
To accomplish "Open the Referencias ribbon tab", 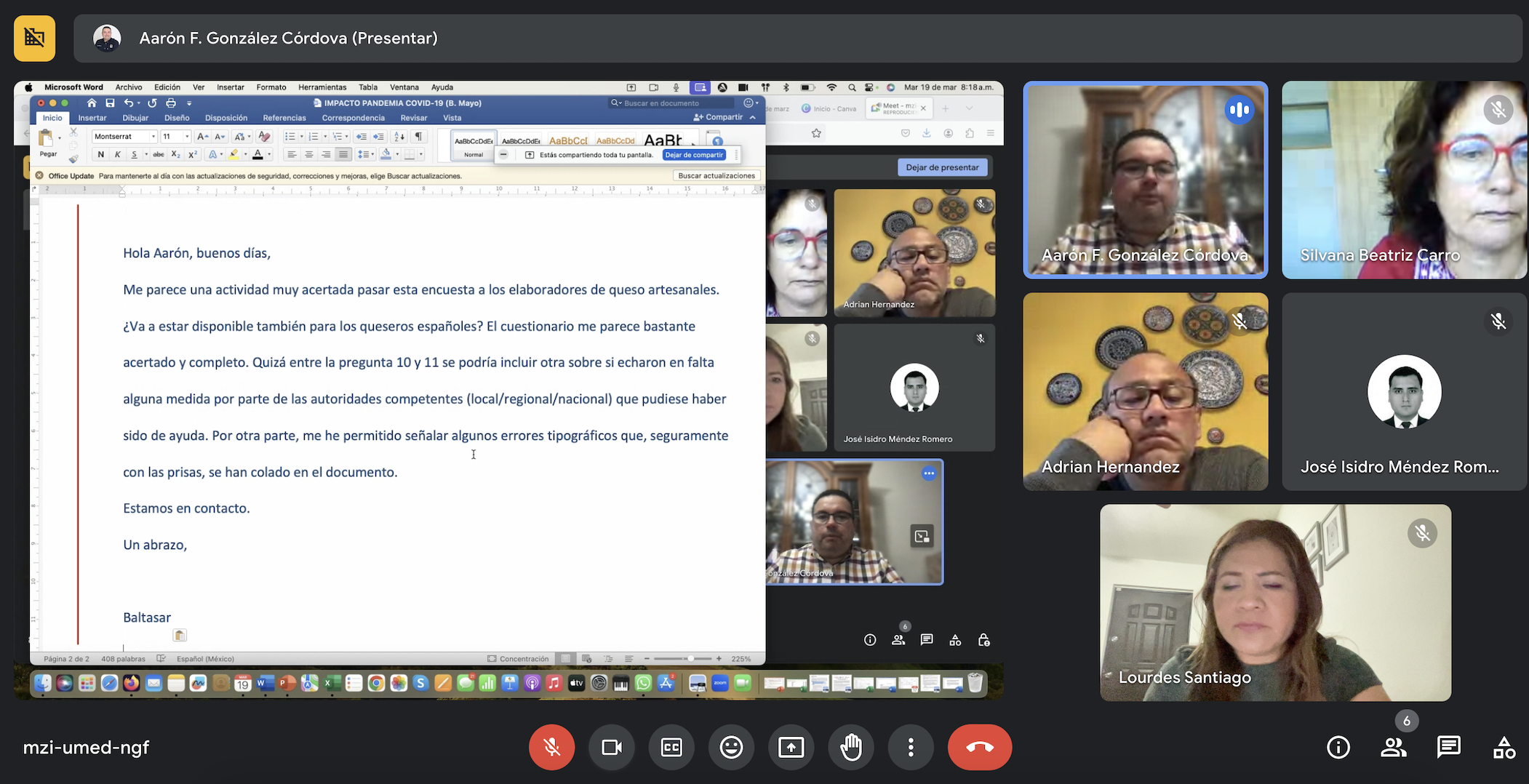I will click(284, 118).
